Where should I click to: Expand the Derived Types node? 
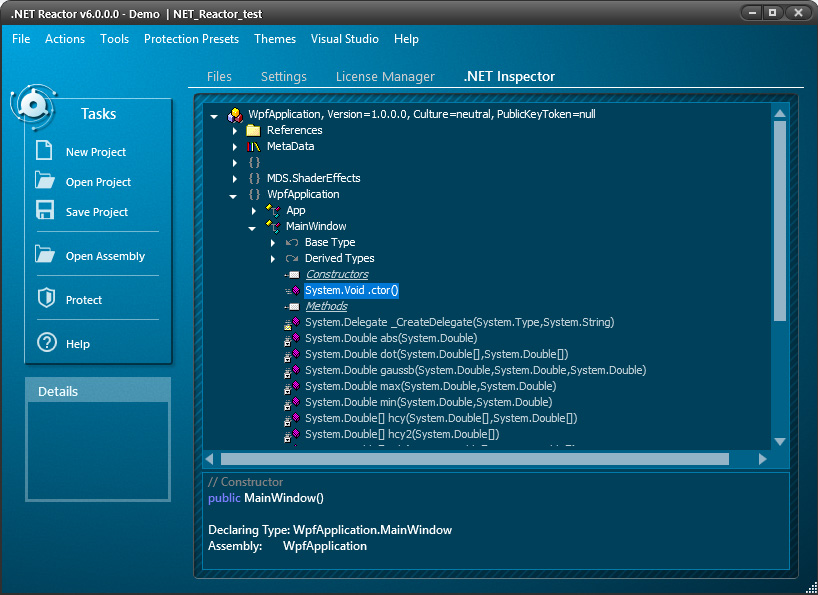(273, 258)
